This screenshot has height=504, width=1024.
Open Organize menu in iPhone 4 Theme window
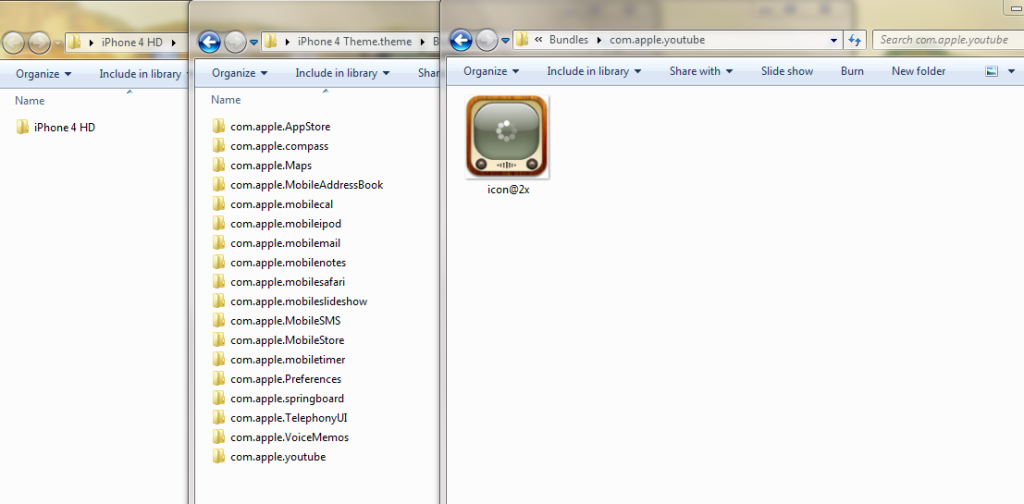(239, 72)
